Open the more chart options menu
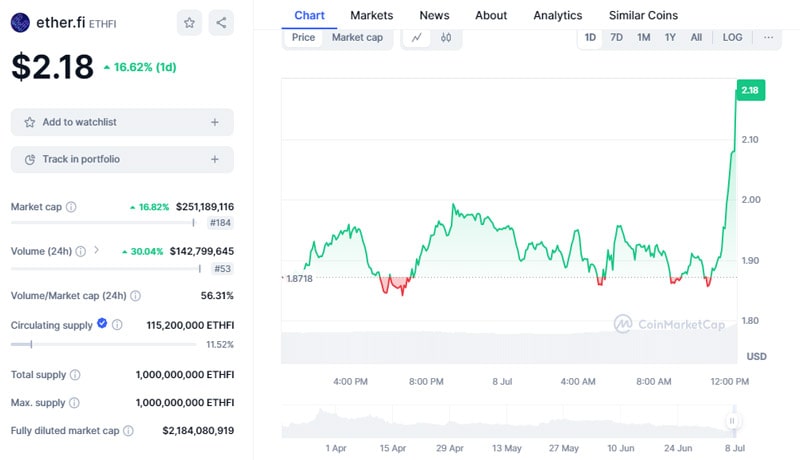The image size is (800, 460). (768, 37)
